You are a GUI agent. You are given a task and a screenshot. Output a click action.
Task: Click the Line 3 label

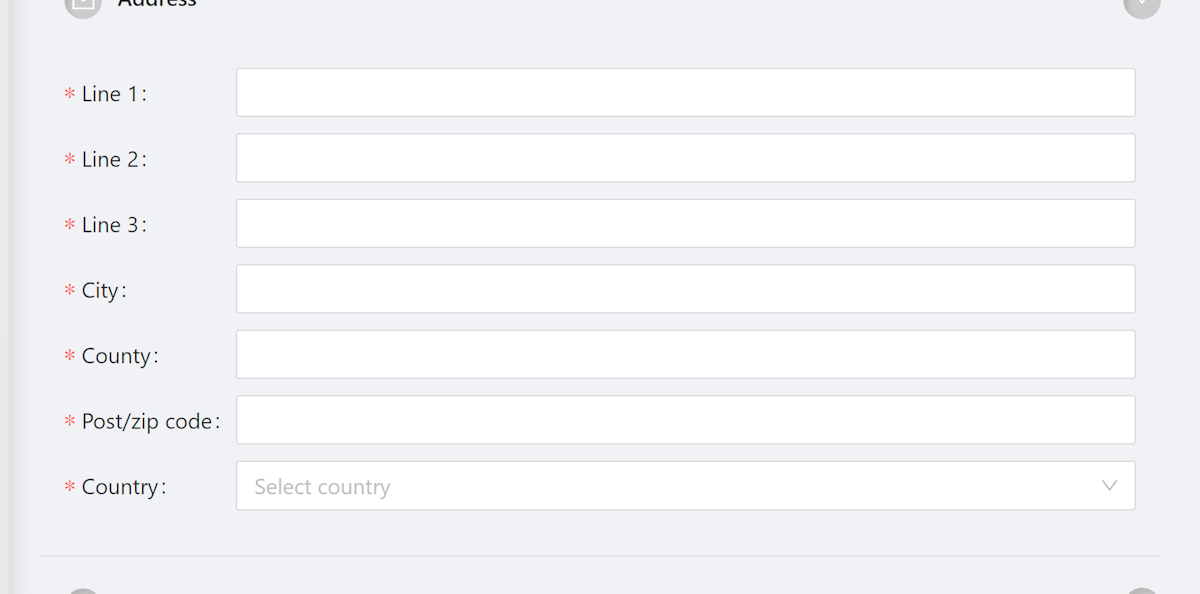coord(113,225)
